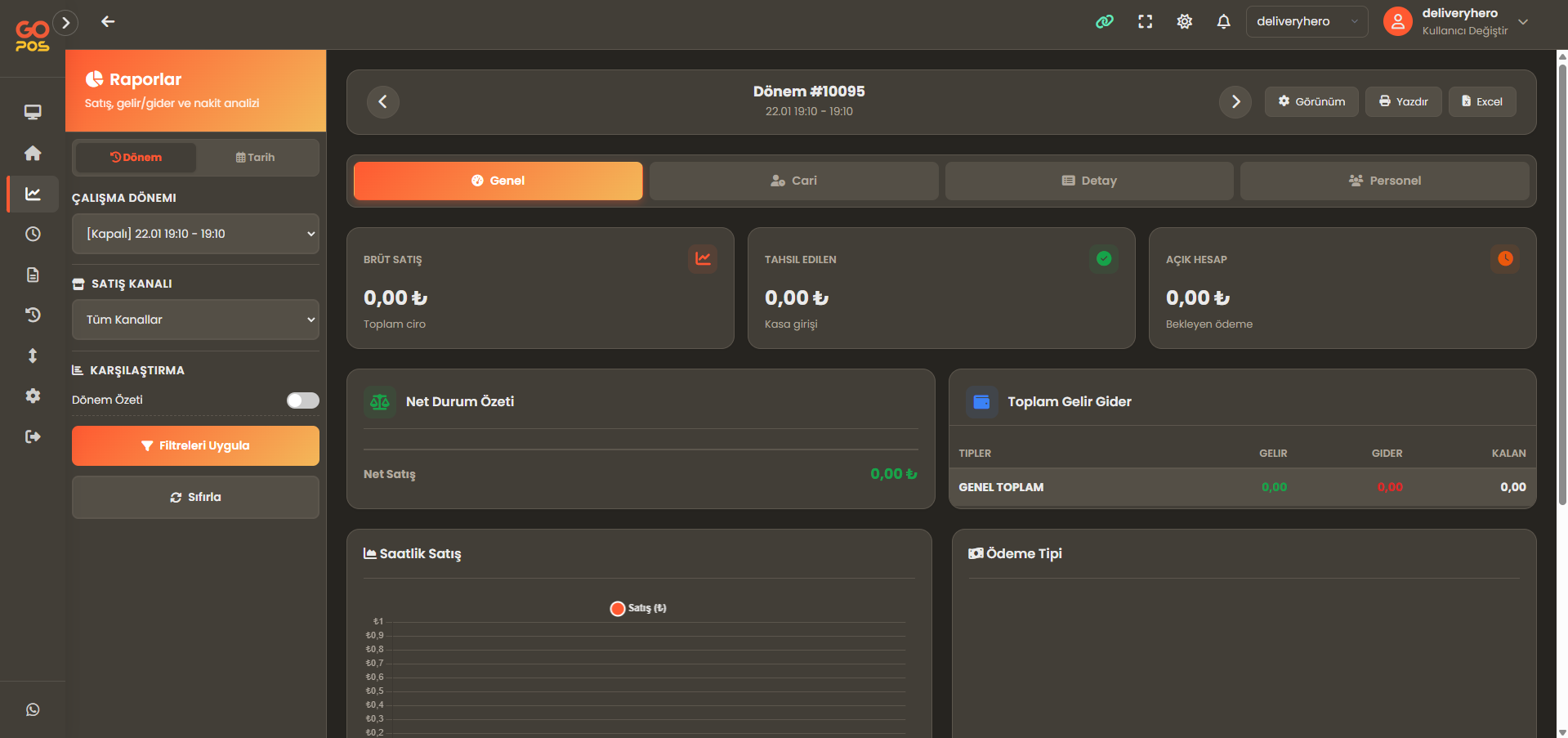Toggle Satış (₺) legend marker
The image size is (1568, 738).
pos(618,609)
